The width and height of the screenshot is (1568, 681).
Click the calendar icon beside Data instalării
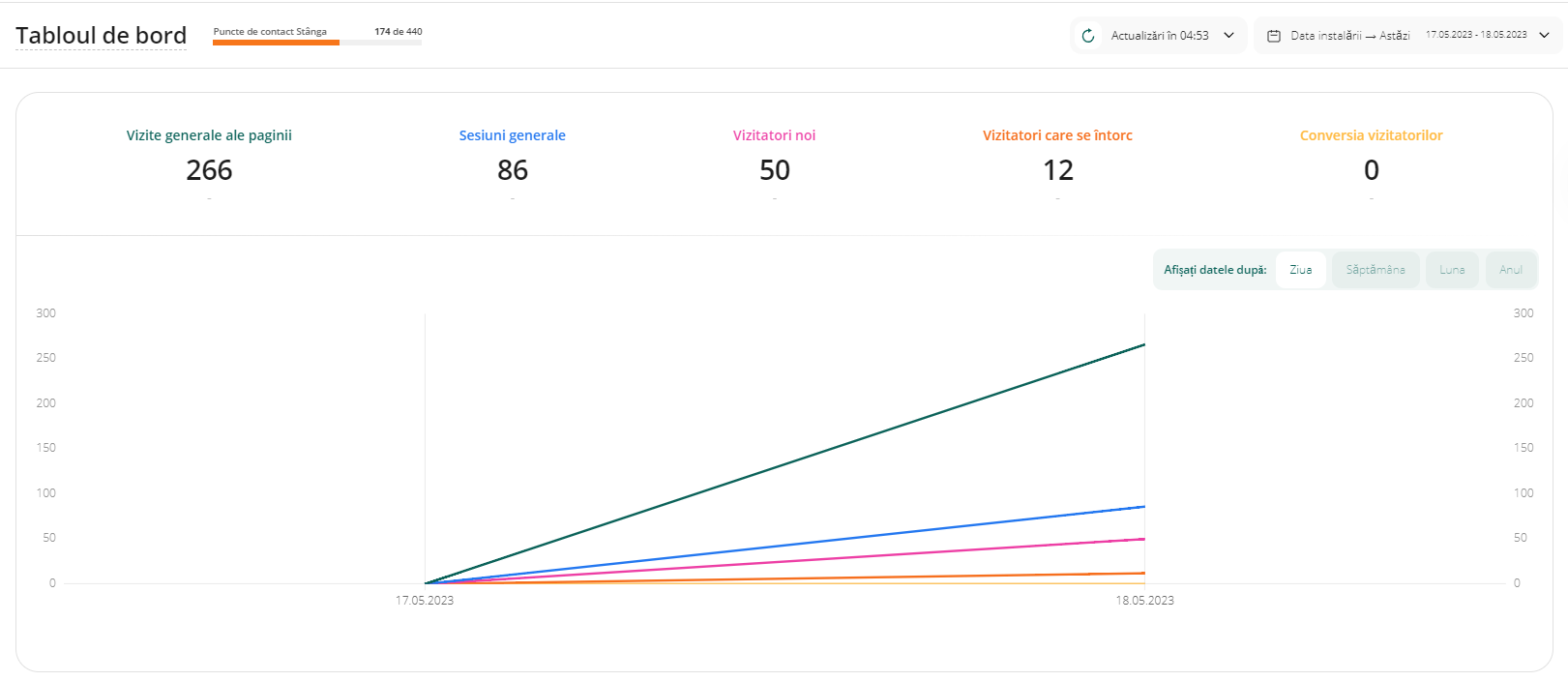click(x=1274, y=36)
